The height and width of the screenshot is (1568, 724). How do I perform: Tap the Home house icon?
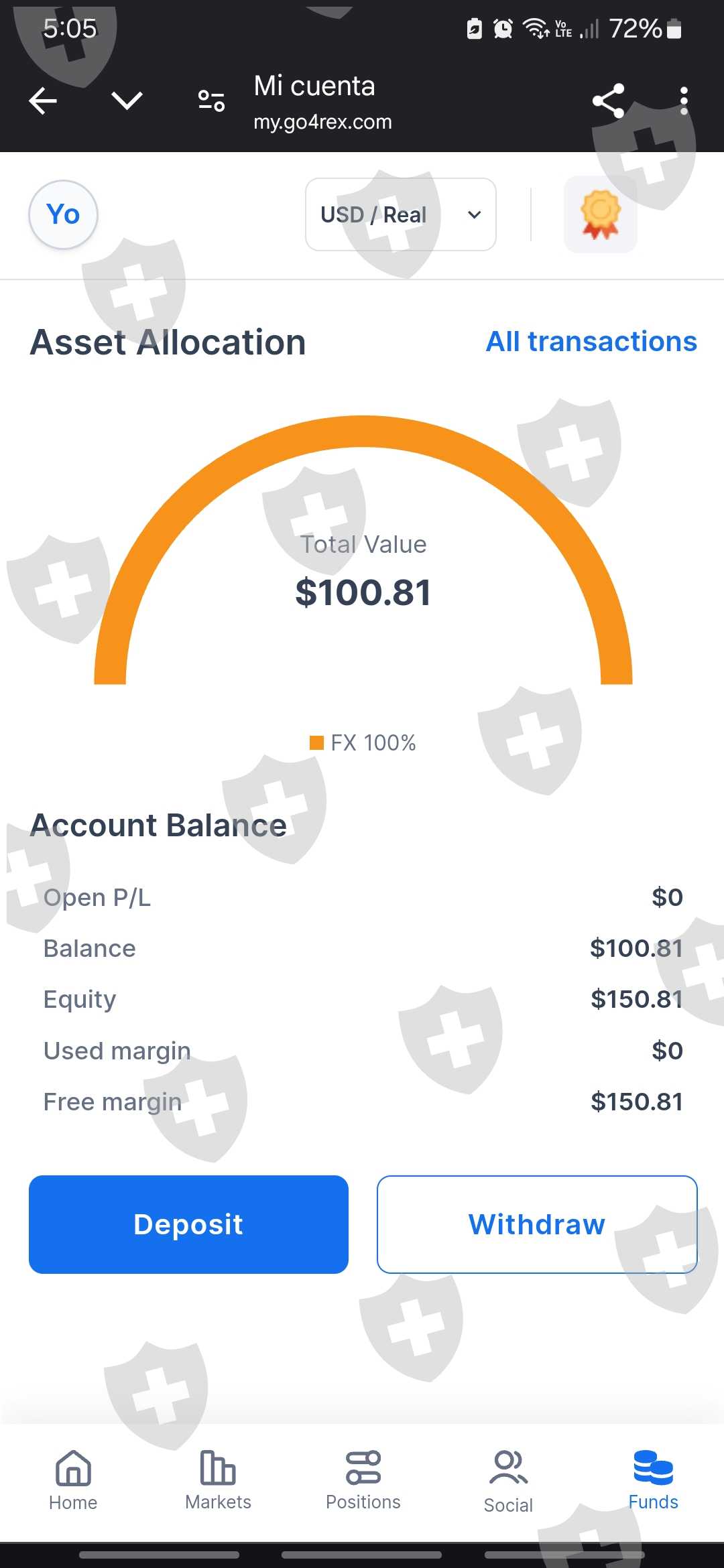coord(73,1468)
